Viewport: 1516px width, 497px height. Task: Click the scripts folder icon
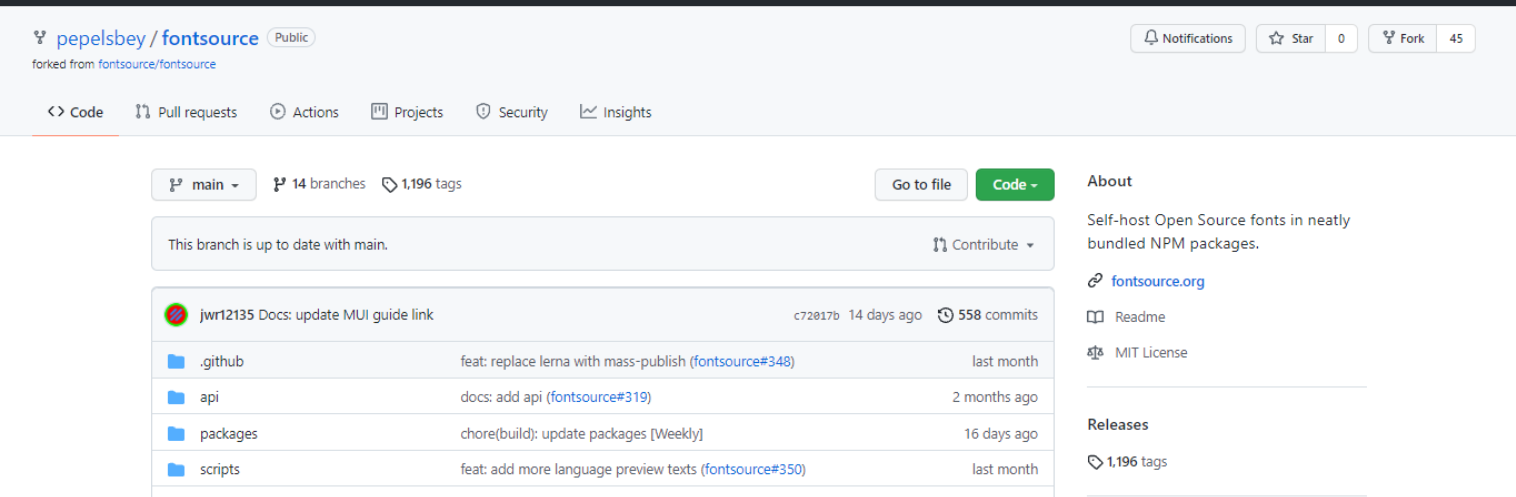[x=177, y=469]
